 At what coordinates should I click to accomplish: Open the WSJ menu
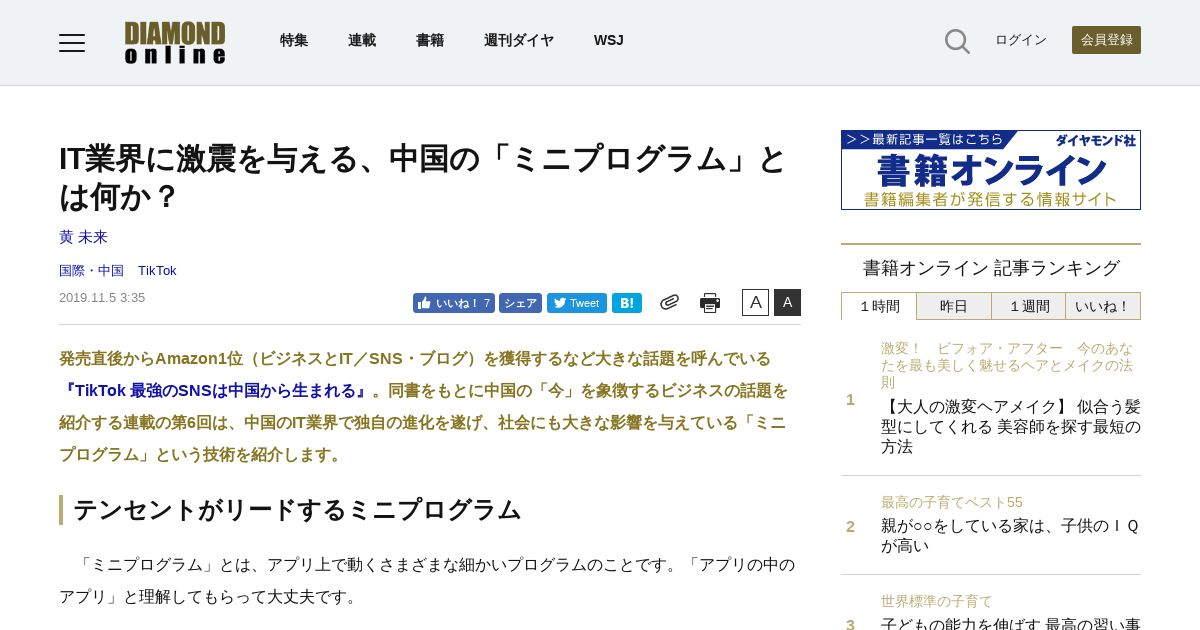(608, 41)
